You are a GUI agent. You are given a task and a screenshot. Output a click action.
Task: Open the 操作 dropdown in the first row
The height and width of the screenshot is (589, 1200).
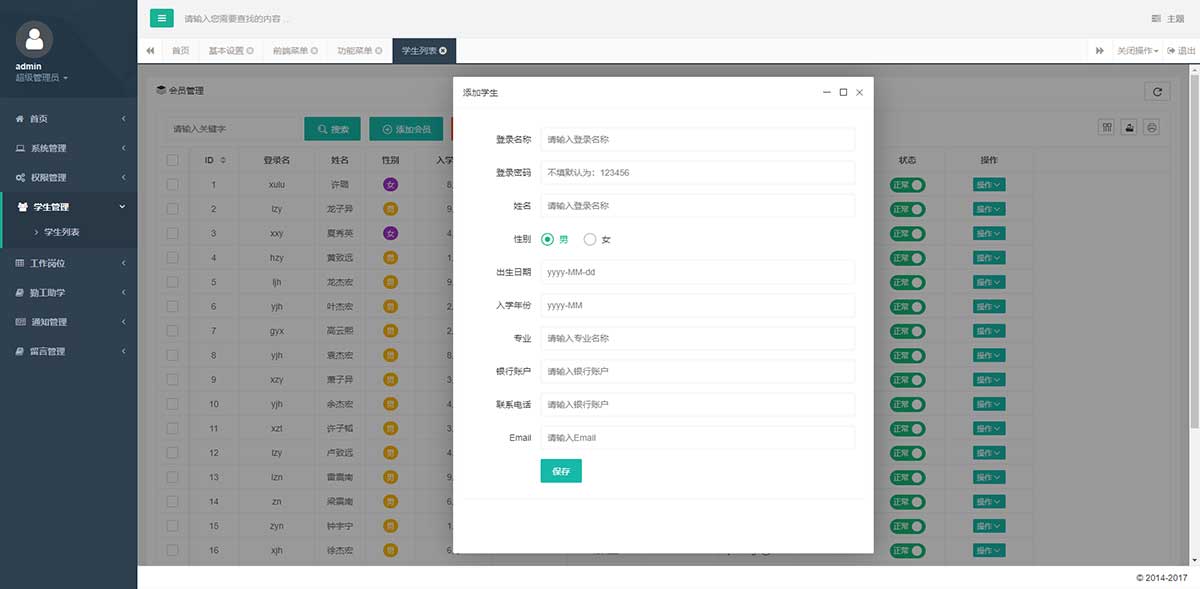coord(988,184)
